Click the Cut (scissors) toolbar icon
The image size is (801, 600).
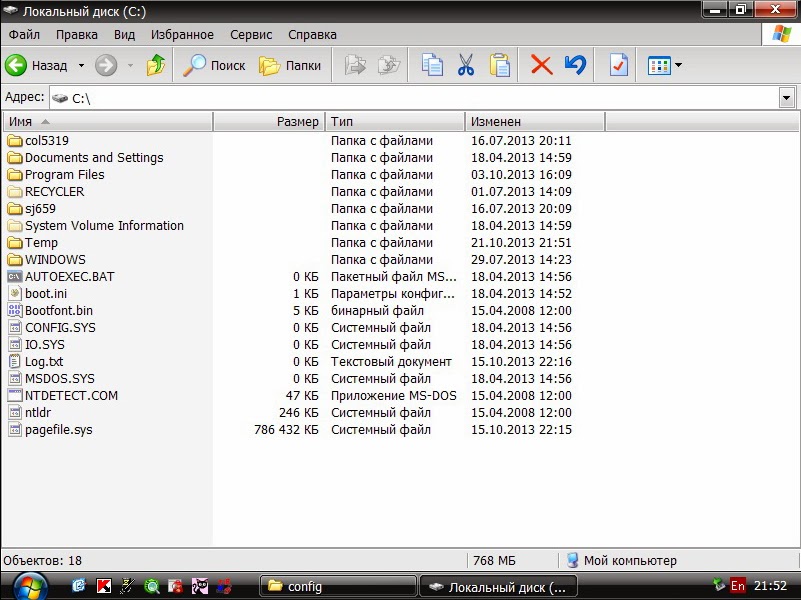[x=464, y=65]
